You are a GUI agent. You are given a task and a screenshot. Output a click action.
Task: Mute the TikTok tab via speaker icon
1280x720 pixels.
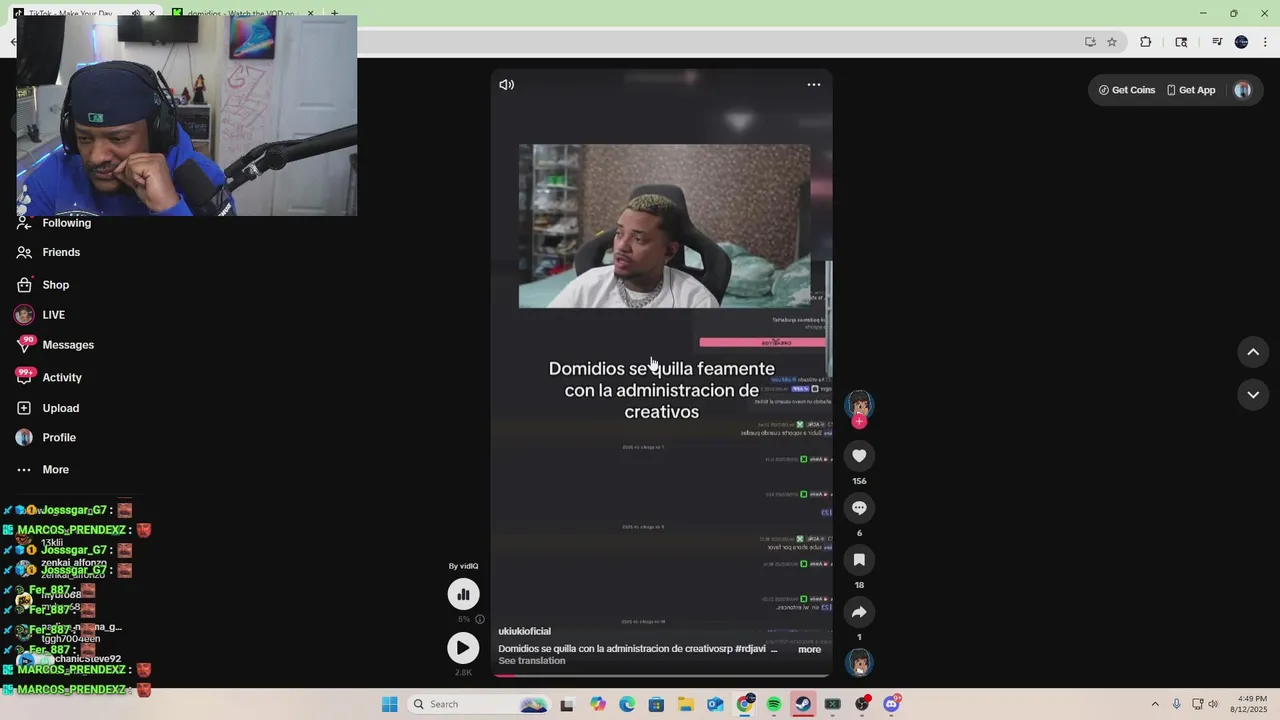point(136,14)
